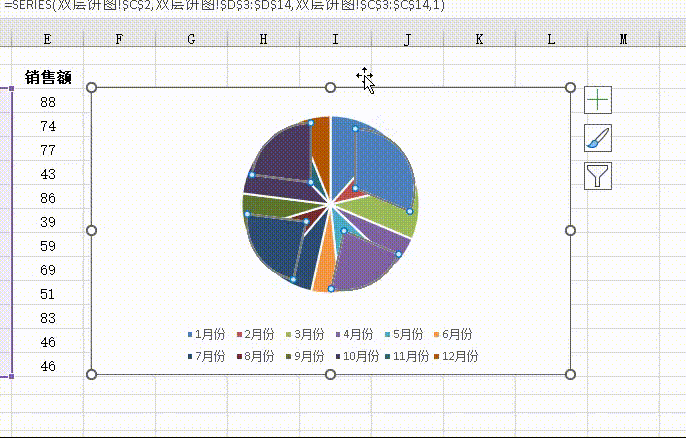686x438 pixels.
Task: Select the cell containing 86
Action: (48, 198)
